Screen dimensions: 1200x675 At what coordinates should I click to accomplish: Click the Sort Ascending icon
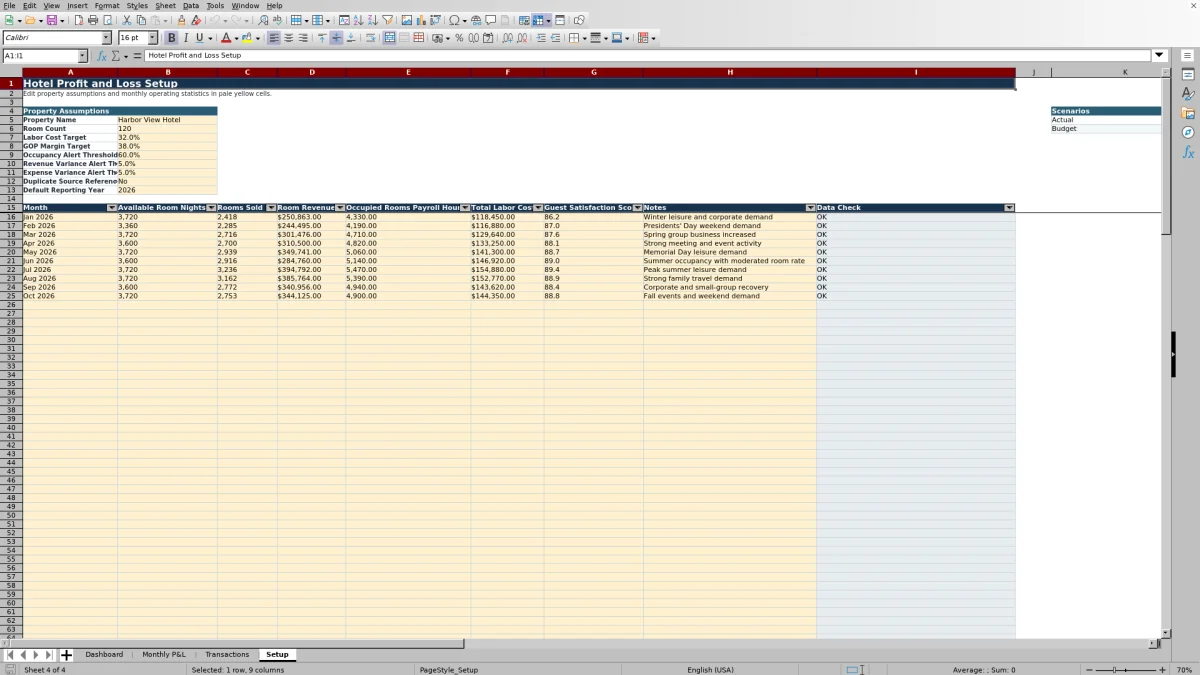coord(359,20)
